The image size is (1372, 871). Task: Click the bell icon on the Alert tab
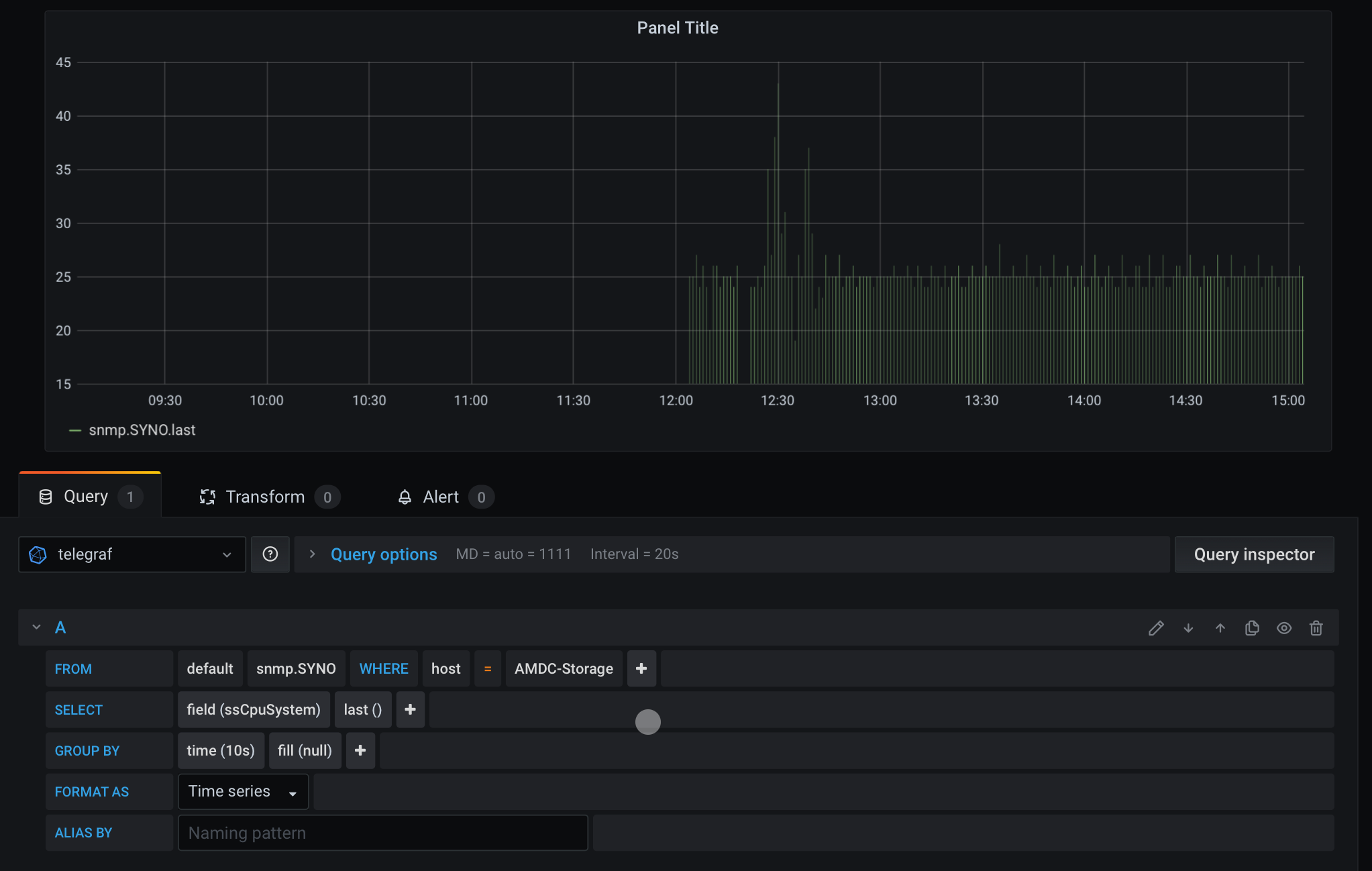coord(405,497)
